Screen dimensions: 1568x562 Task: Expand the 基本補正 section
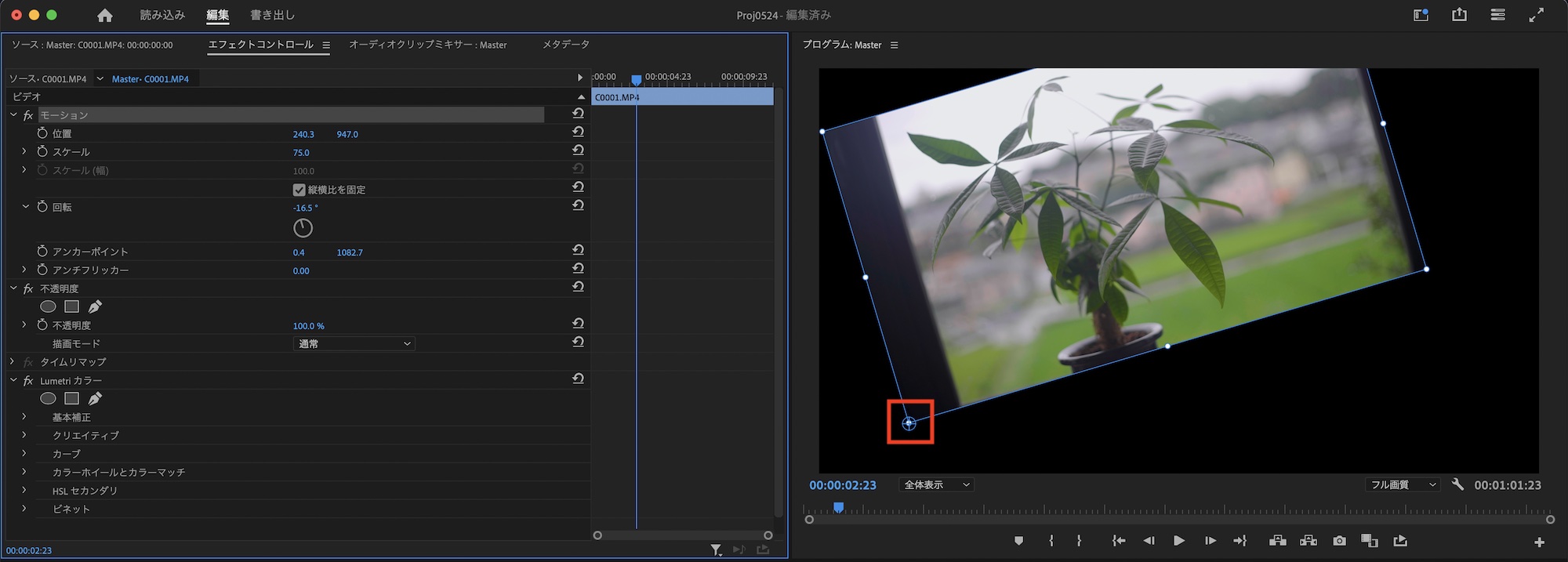24,417
